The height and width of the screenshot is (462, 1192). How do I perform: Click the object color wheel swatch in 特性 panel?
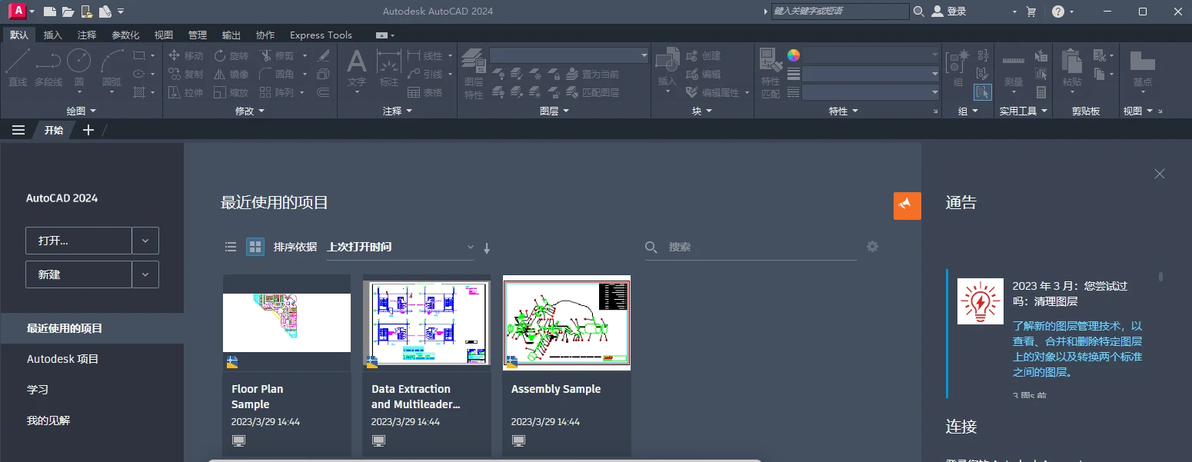[x=794, y=55]
